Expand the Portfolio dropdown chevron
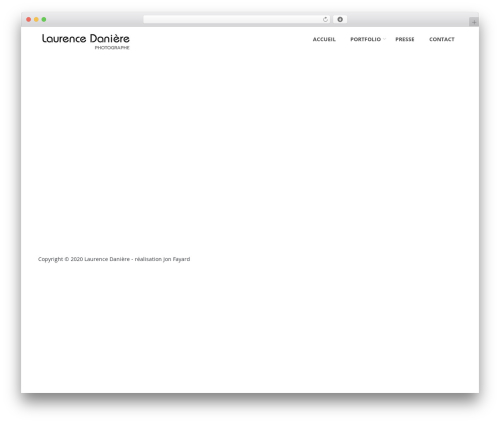 pyautogui.click(x=384, y=39)
